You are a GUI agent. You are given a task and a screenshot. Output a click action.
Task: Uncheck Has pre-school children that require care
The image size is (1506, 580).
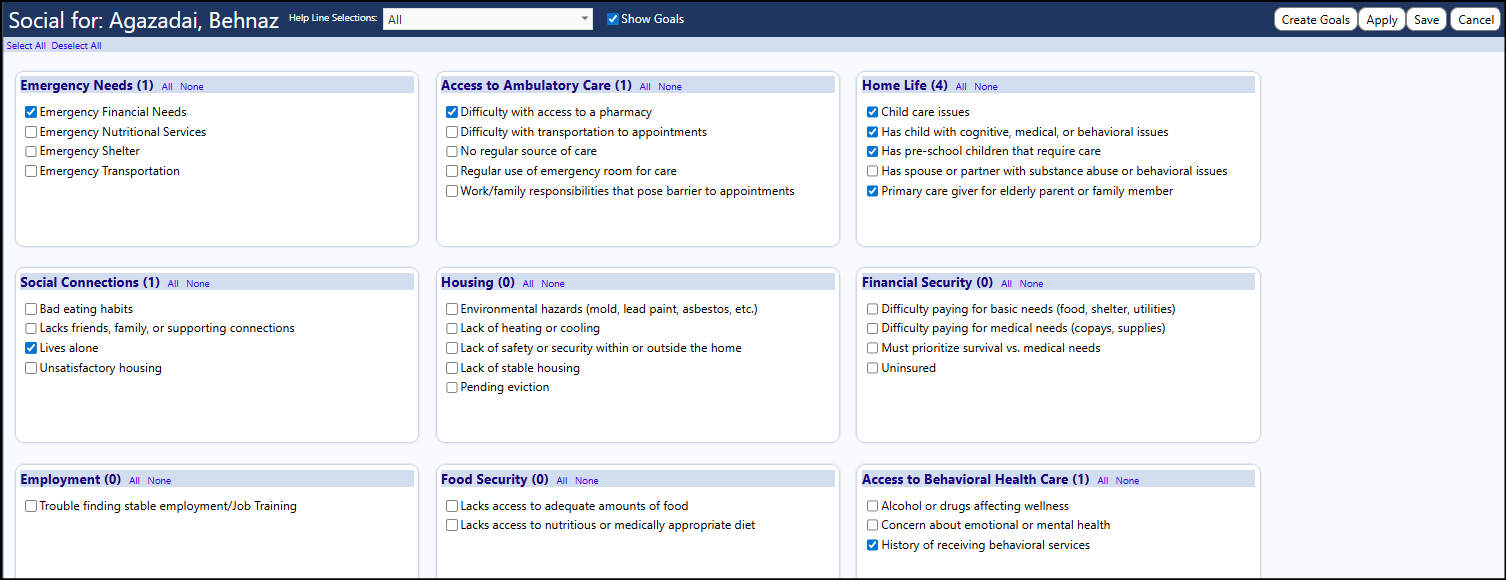(873, 151)
